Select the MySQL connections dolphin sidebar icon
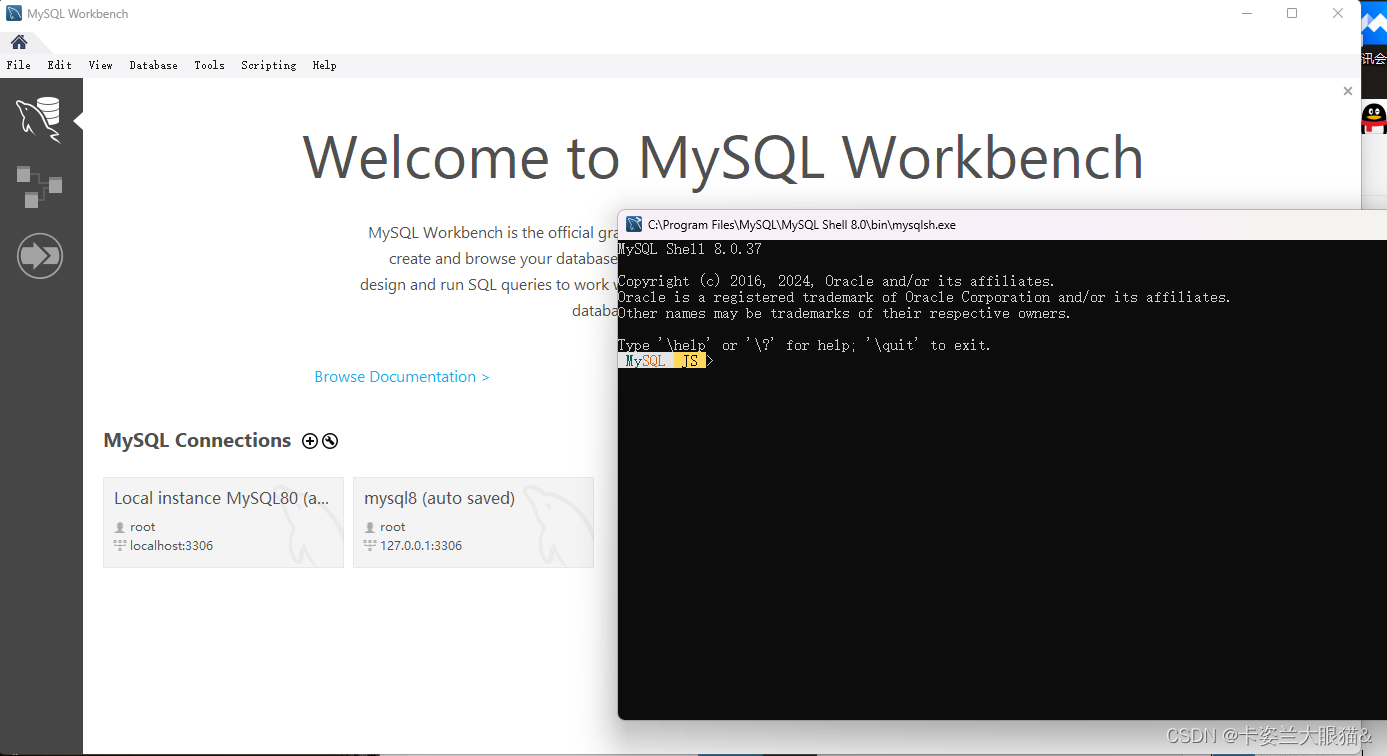Screen dimensions: 1387x756 (x=39, y=120)
